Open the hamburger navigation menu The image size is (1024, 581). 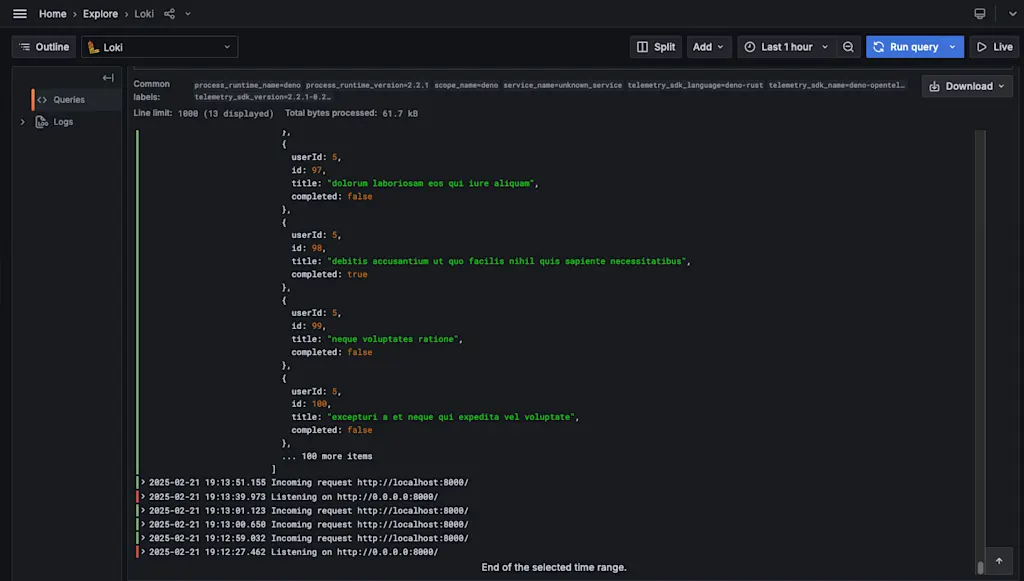click(x=20, y=14)
